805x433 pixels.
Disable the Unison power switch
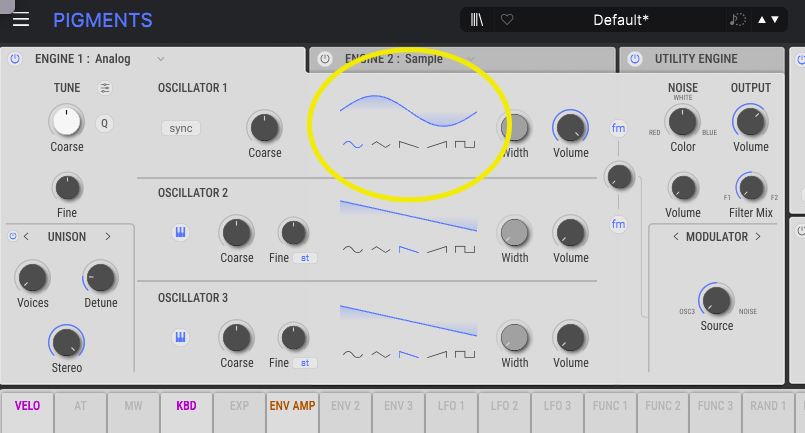13,237
